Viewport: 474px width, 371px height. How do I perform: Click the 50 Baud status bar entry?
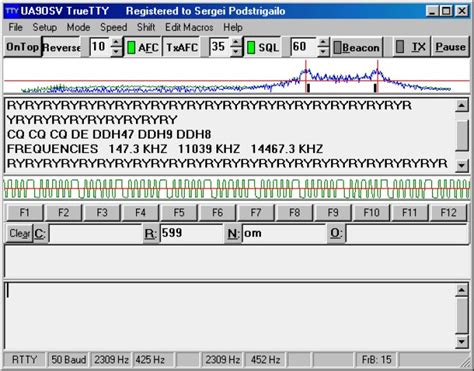point(68,360)
